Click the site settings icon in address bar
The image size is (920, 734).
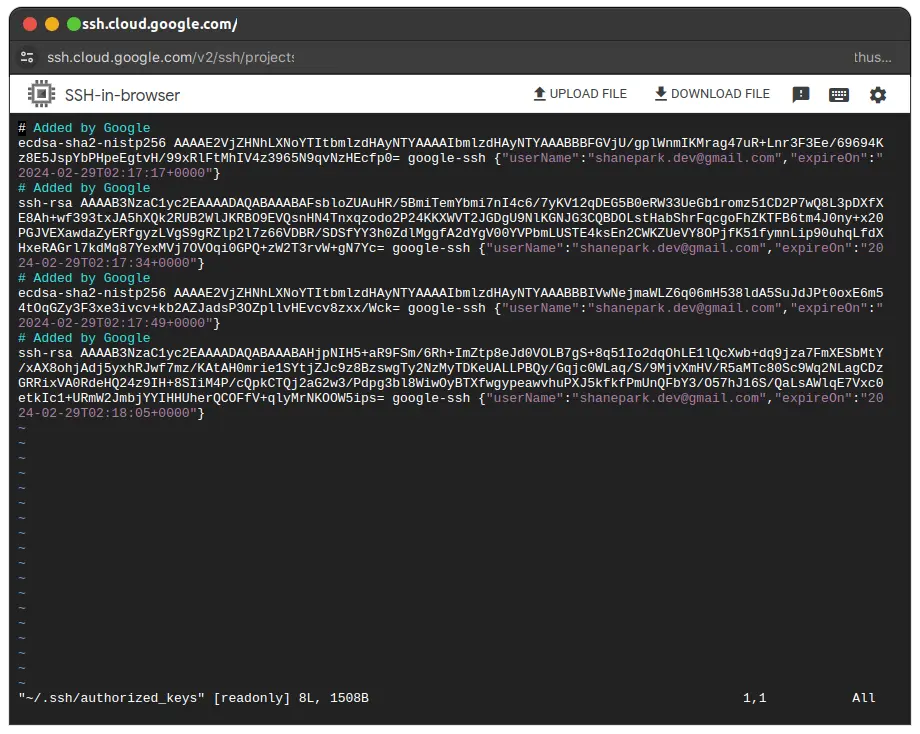(x=27, y=57)
